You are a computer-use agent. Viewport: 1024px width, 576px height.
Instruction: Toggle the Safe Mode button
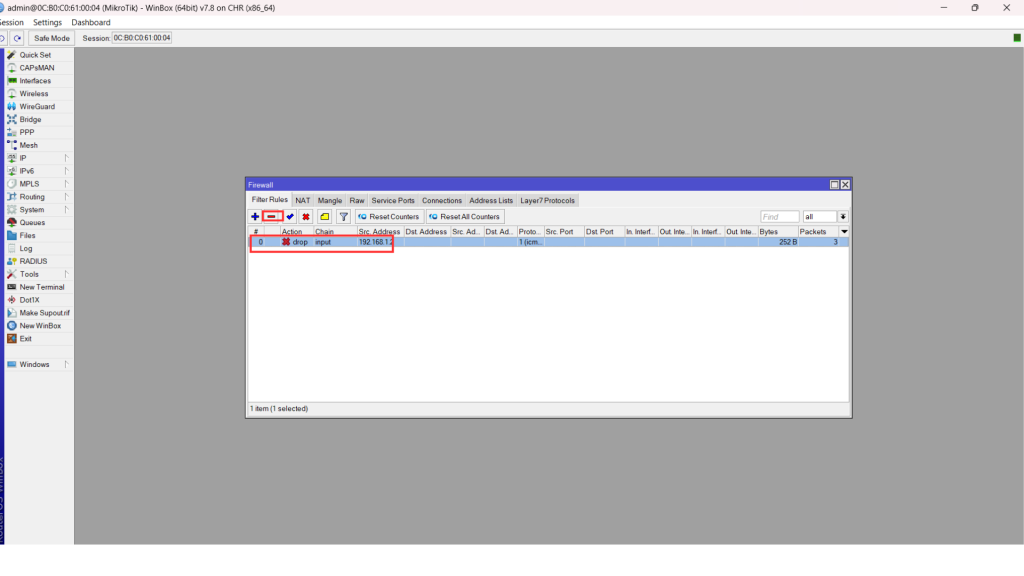click(52, 38)
